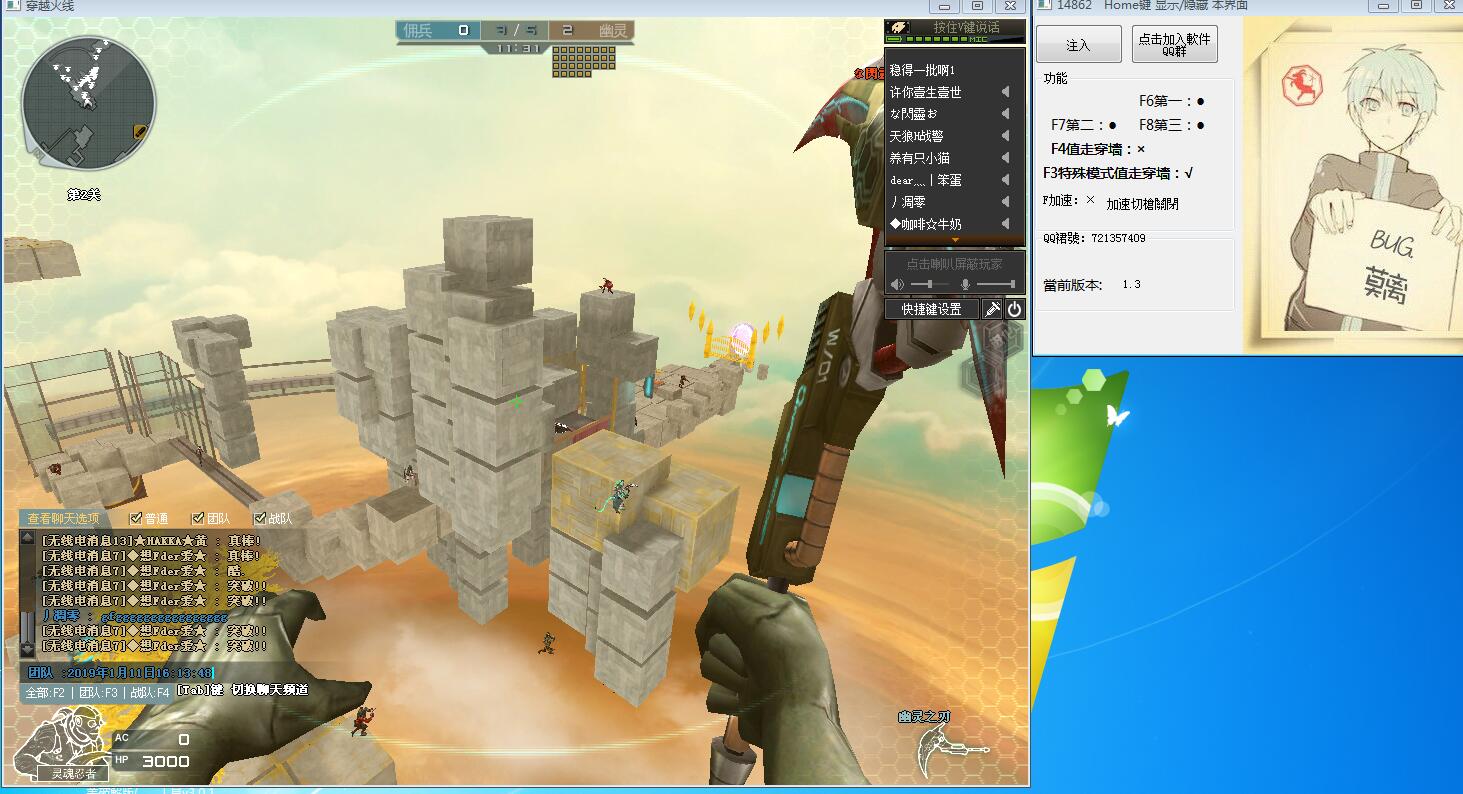Click the 注入 inject button
This screenshot has height=794, width=1463.
[x=1078, y=45]
